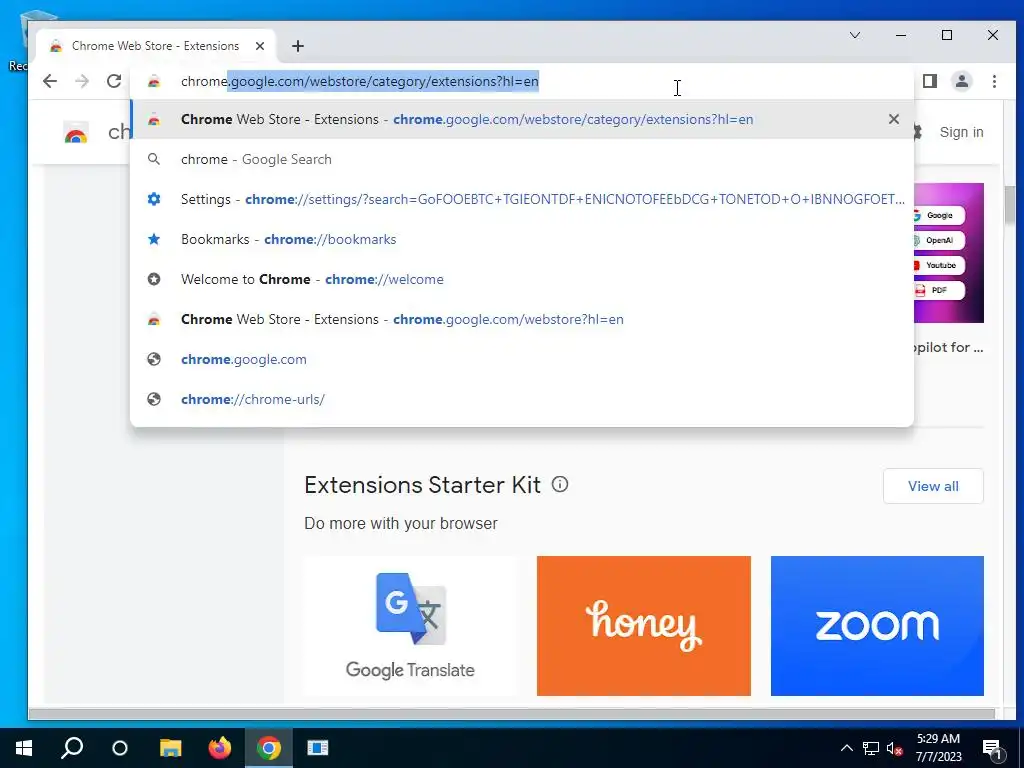Choose the extensions?hl=en Web Store suggestion
The height and width of the screenshot is (768, 1024).
click(522, 120)
